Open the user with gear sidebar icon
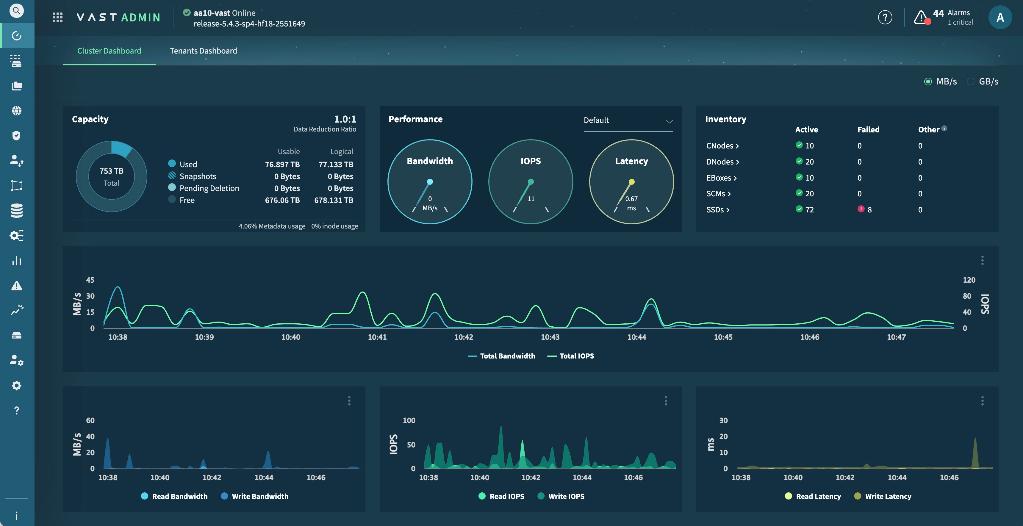1023x526 pixels. click(x=17, y=360)
